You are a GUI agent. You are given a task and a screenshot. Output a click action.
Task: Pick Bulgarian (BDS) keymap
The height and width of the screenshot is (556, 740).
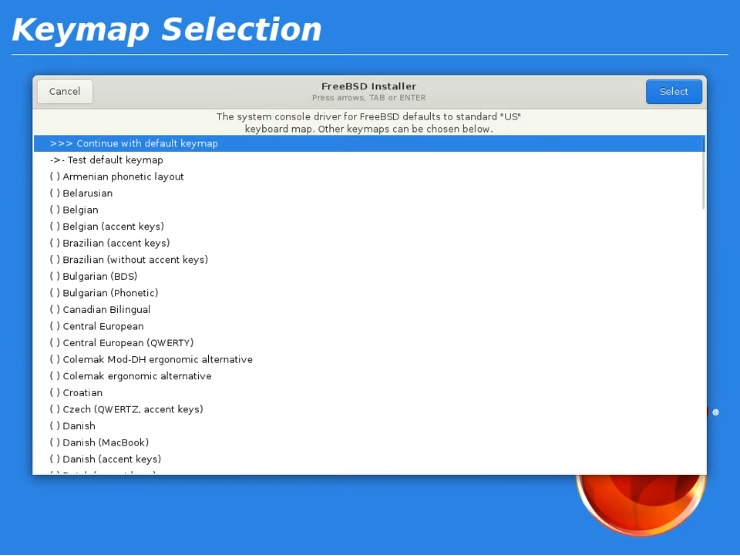pos(97,277)
